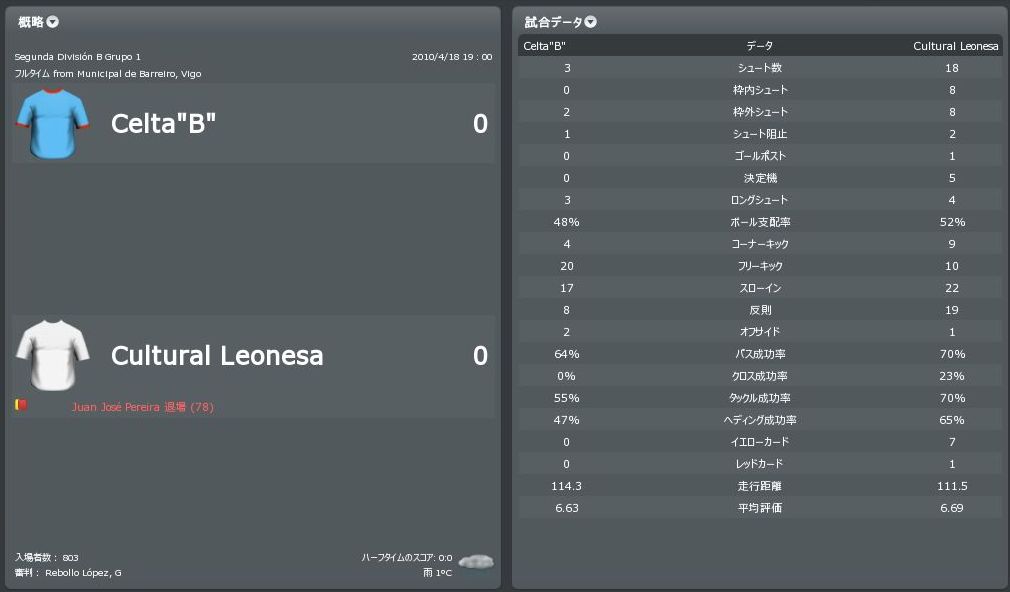Screen dimensions: 1010x592
Task: Click the rain cloud weather icon
Action: tap(474, 562)
